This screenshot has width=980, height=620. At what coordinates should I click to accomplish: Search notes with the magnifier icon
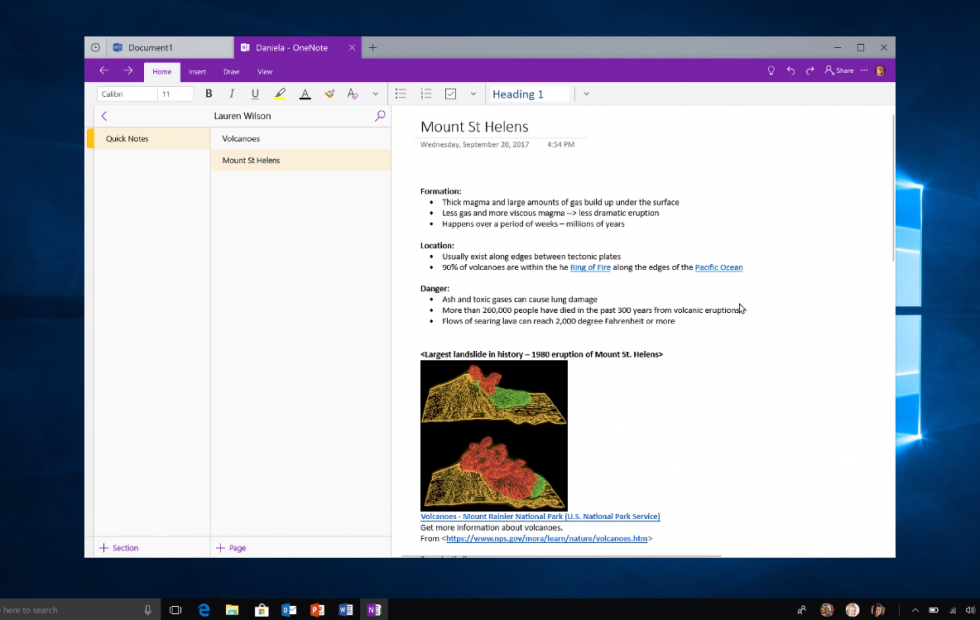[x=379, y=116]
